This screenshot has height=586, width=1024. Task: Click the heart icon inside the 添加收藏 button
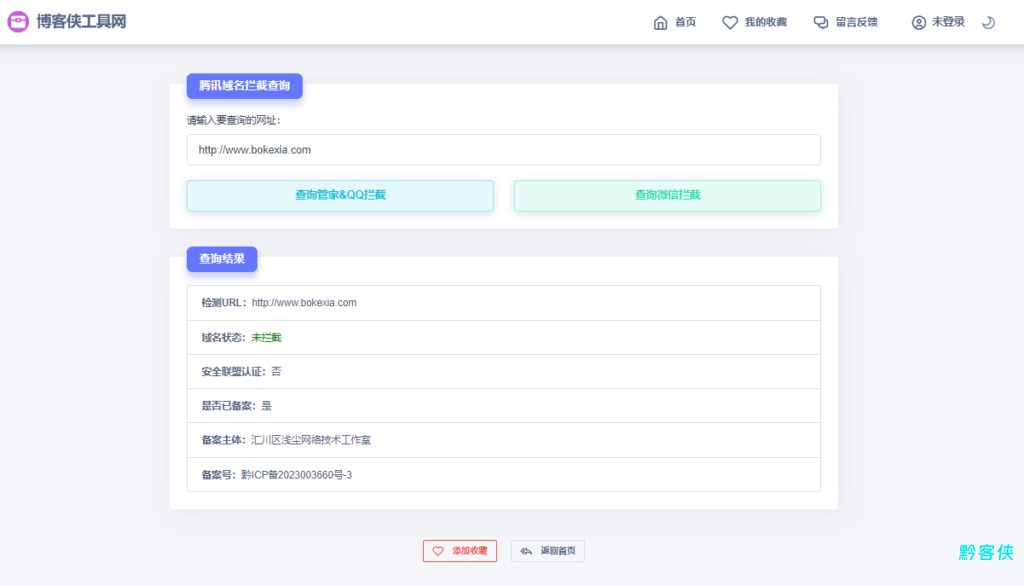[x=438, y=551]
